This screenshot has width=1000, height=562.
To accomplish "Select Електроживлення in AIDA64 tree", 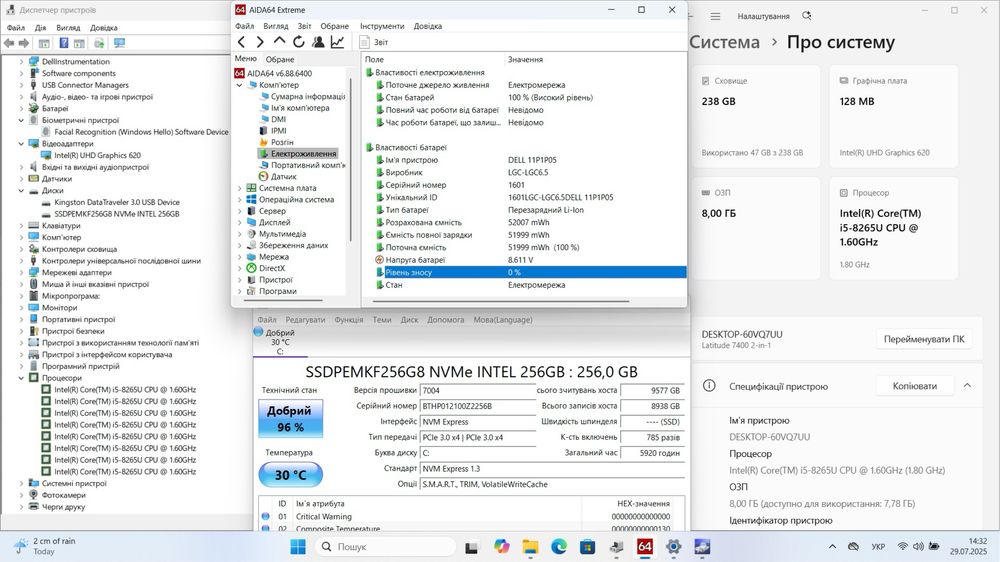I will (298, 154).
